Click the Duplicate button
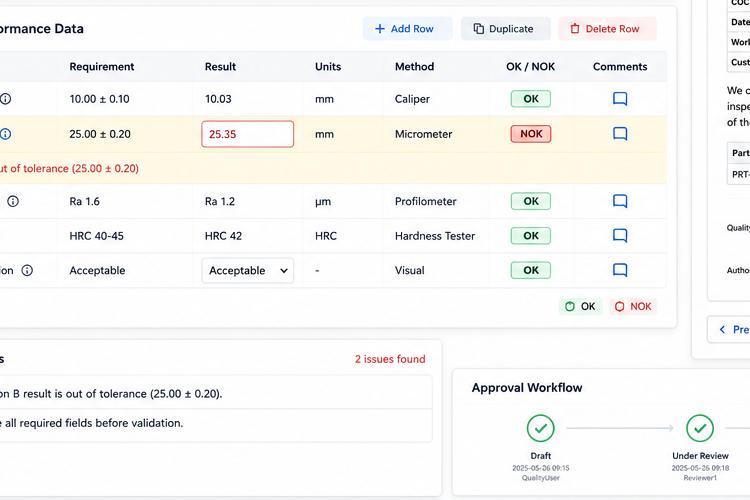Viewport: 750px width, 500px height. tap(506, 29)
